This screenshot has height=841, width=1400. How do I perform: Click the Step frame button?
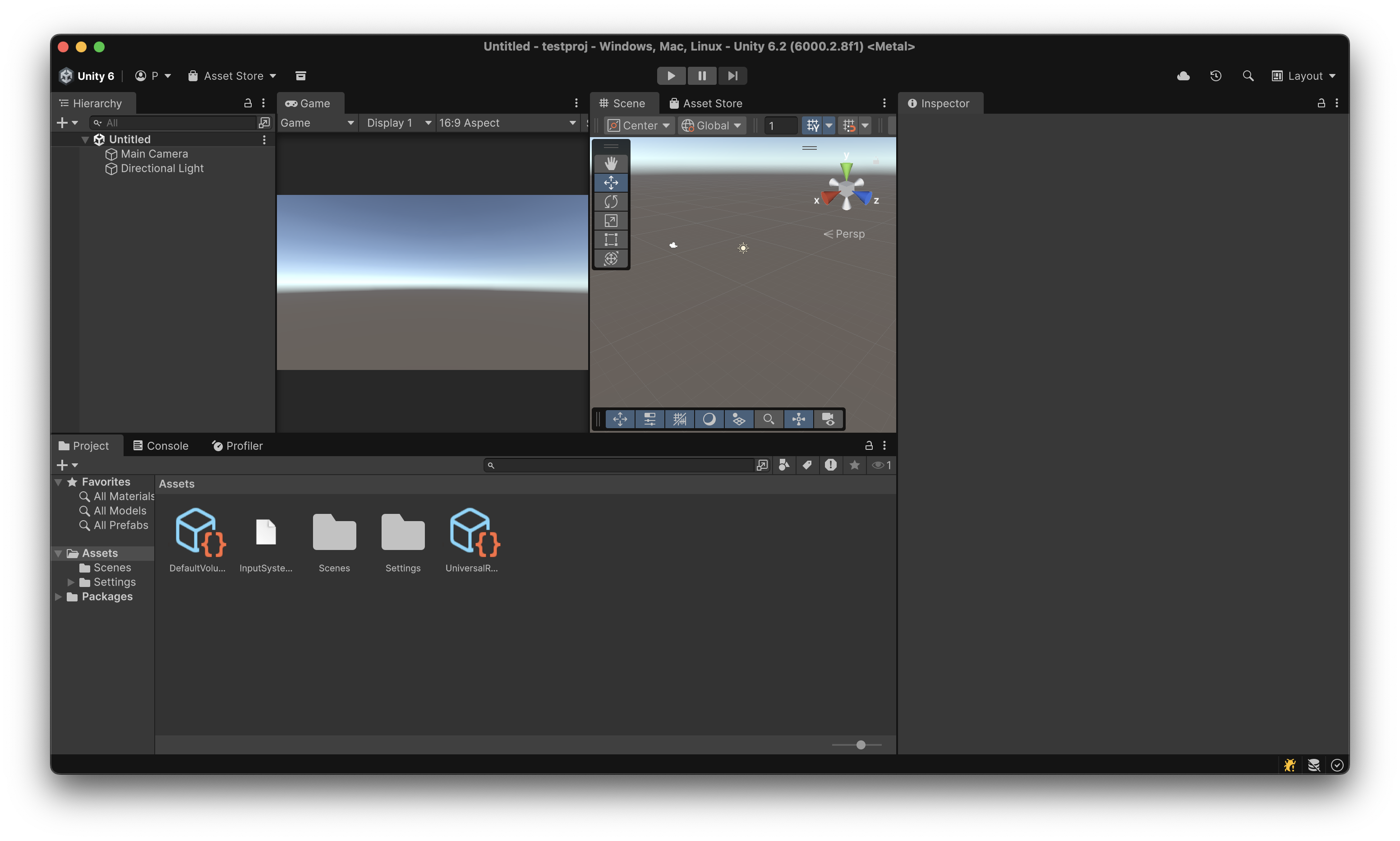[x=732, y=76]
